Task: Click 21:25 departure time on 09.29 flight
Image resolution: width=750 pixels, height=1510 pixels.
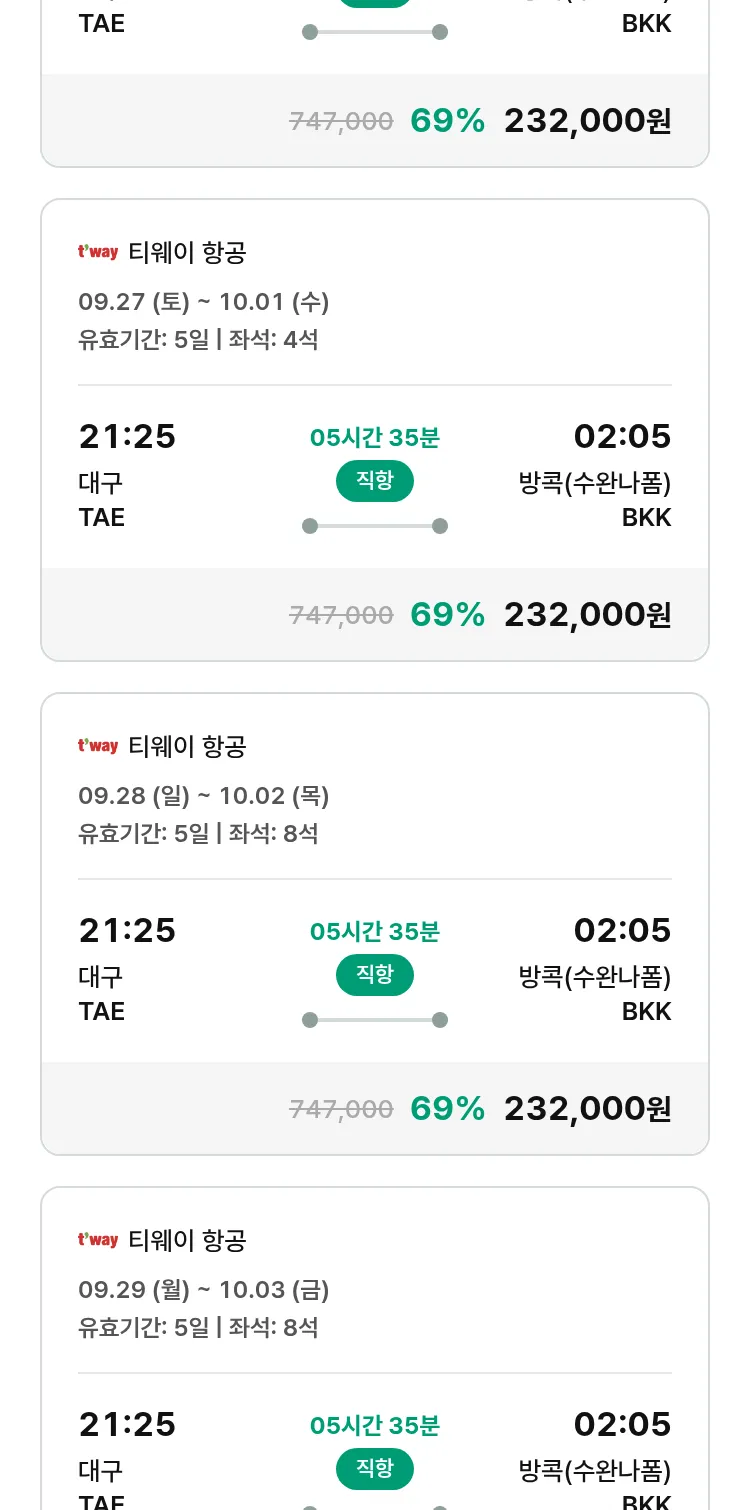Action: [x=127, y=1424]
